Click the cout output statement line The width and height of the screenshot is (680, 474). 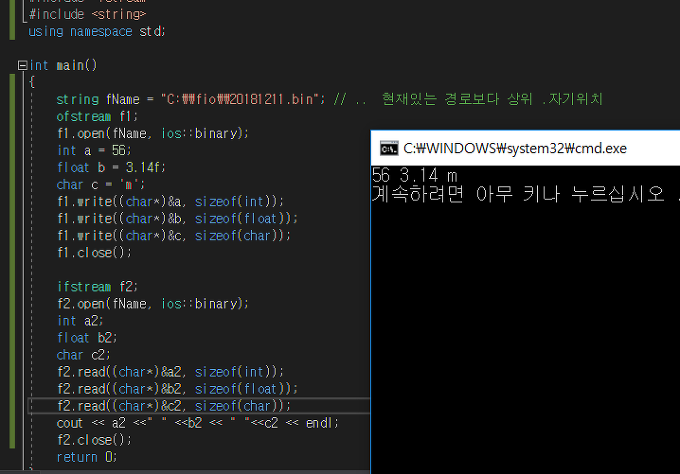point(198,423)
